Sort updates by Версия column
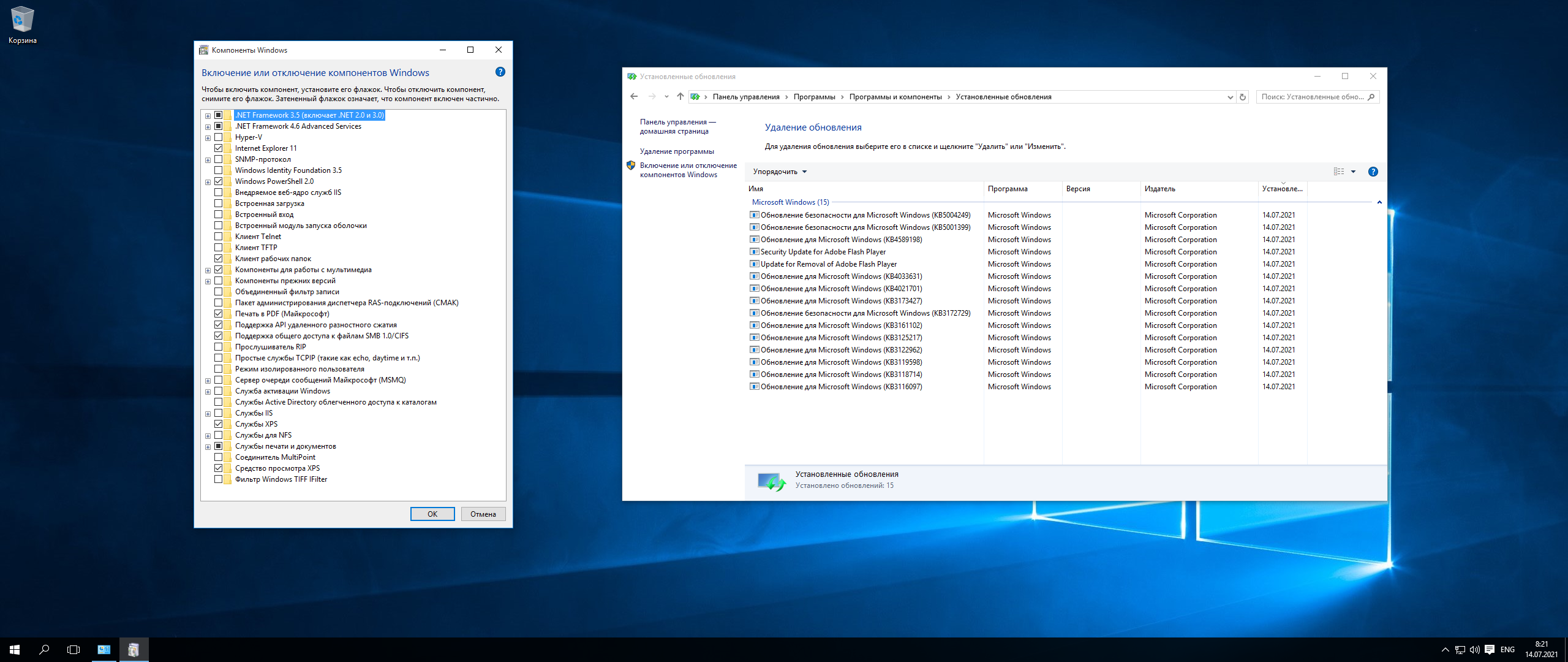The image size is (1568, 662). (x=1101, y=189)
